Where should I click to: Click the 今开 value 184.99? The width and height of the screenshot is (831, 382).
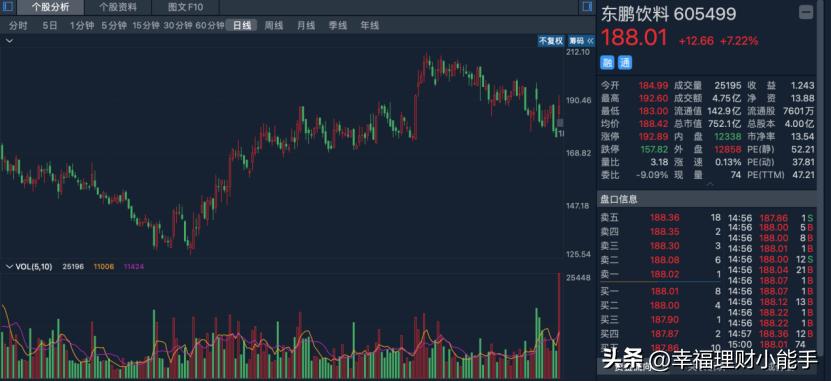tap(653, 86)
